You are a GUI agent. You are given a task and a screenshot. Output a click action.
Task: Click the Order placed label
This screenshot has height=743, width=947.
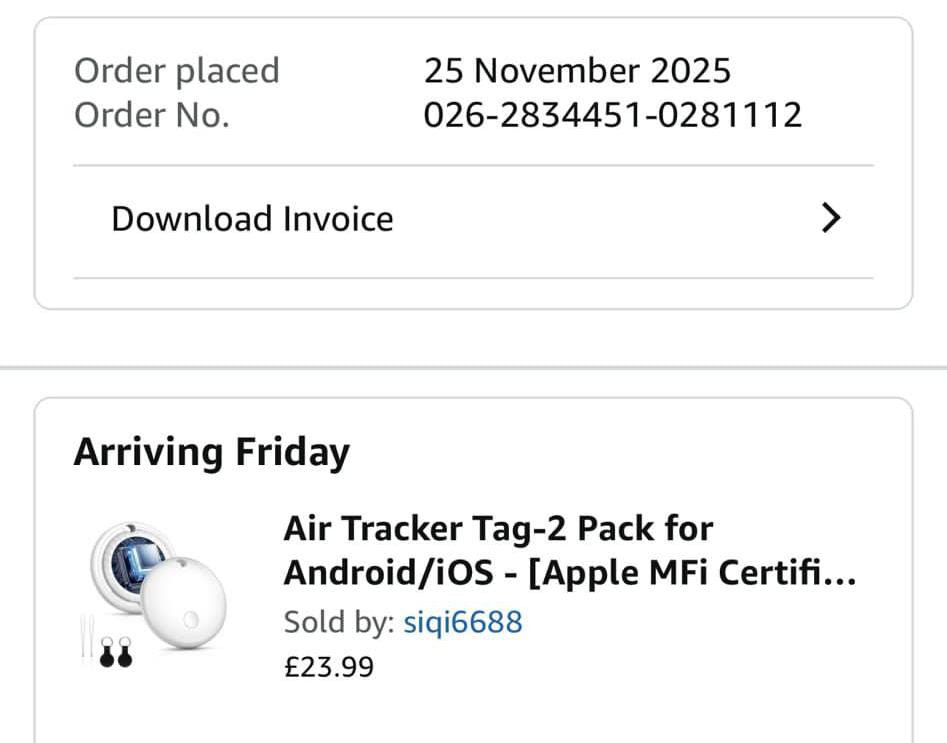pos(177,71)
